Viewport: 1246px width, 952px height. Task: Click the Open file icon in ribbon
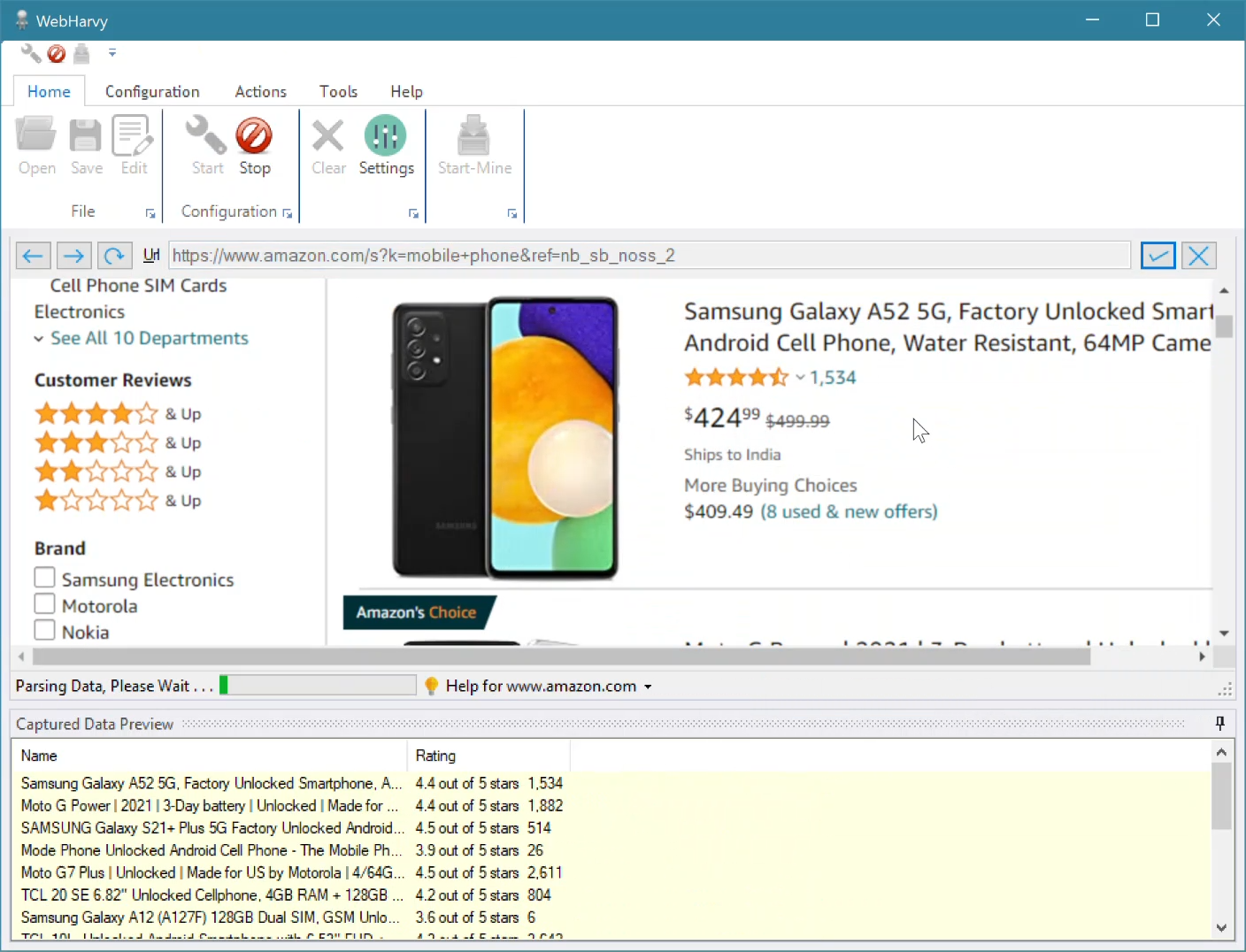[x=36, y=135]
